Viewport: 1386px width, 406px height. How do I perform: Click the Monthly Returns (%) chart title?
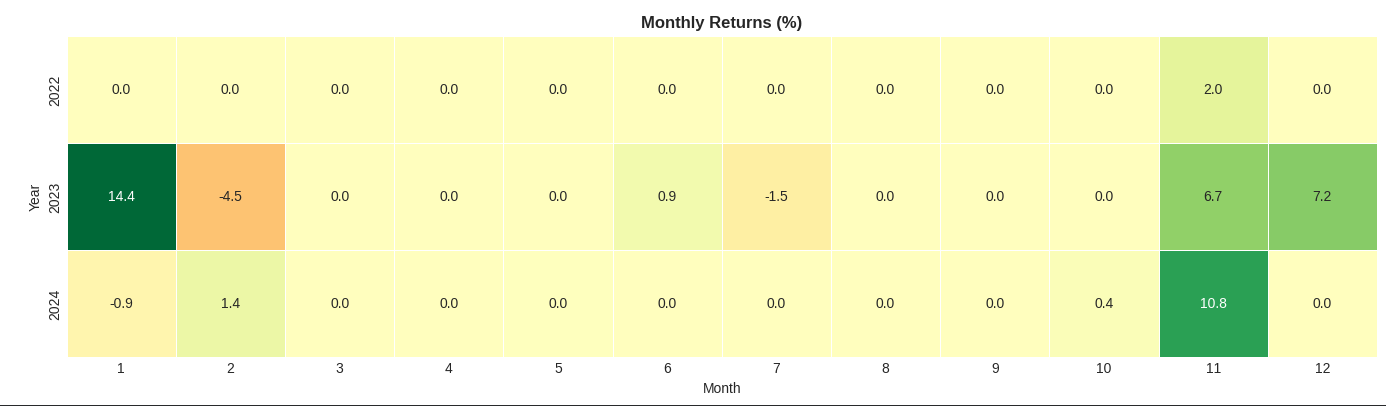(721, 22)
